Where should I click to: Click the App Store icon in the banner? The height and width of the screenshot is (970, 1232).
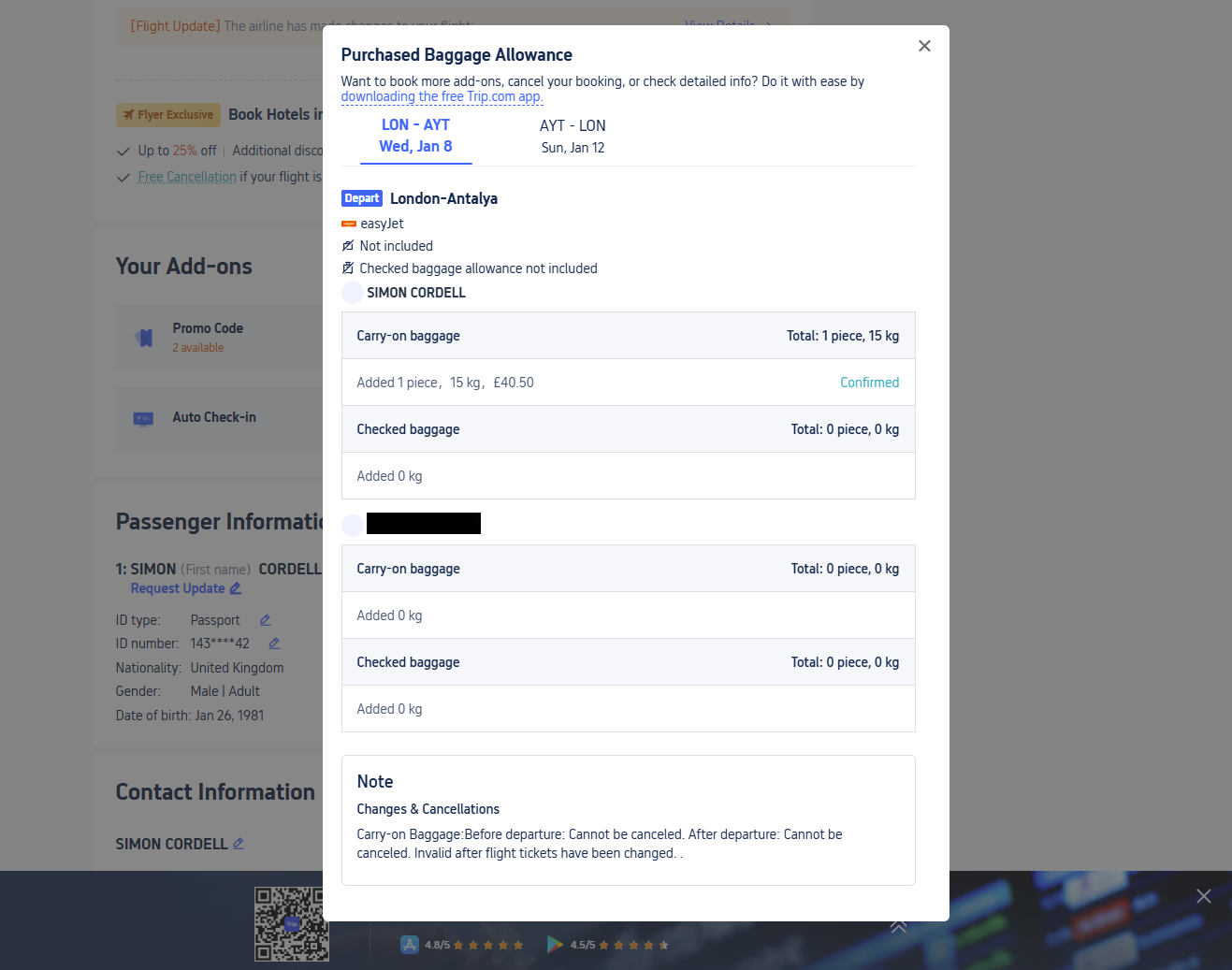tap(410, 945)
